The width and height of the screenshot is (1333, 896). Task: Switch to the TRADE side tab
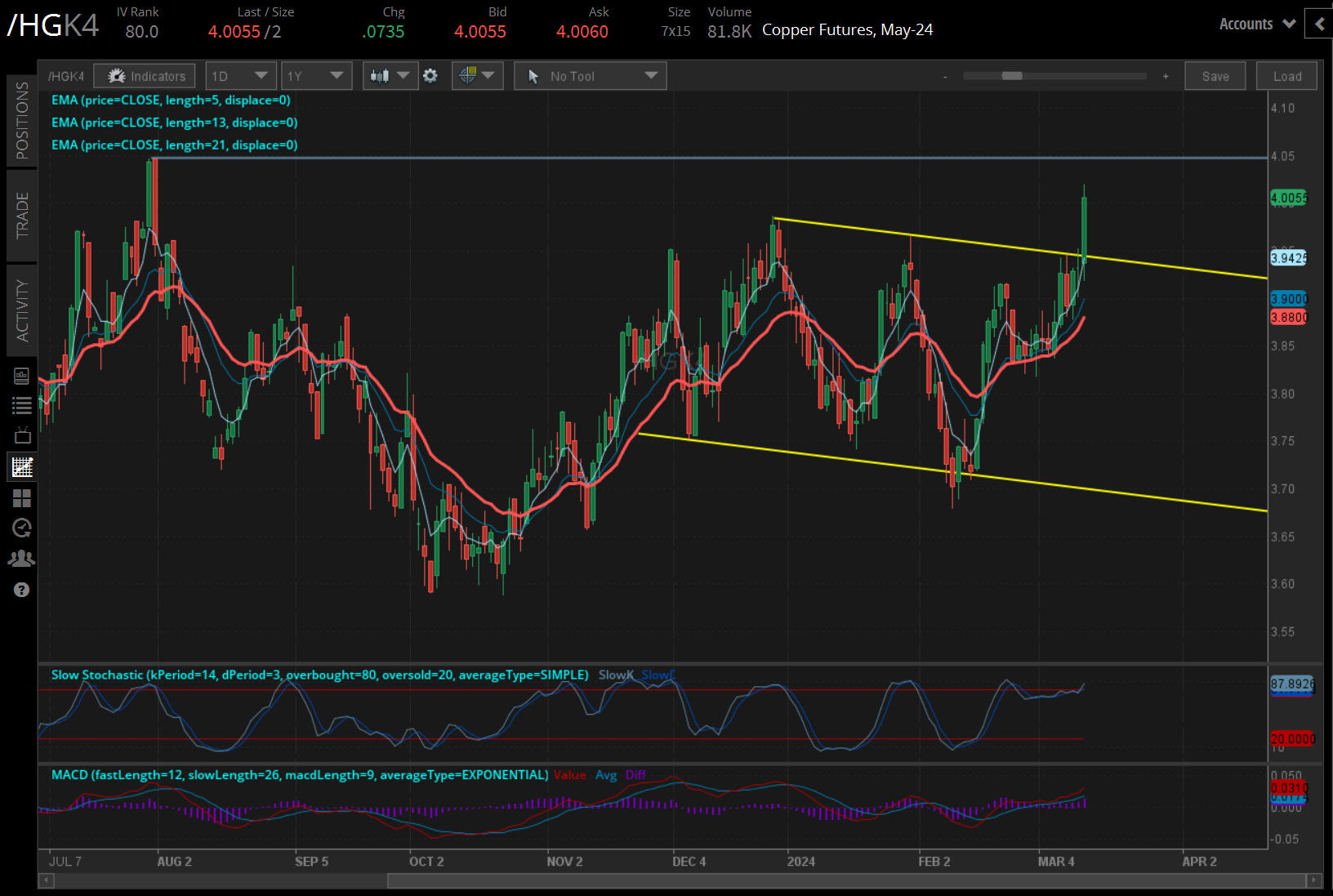(x=22, y=216)
